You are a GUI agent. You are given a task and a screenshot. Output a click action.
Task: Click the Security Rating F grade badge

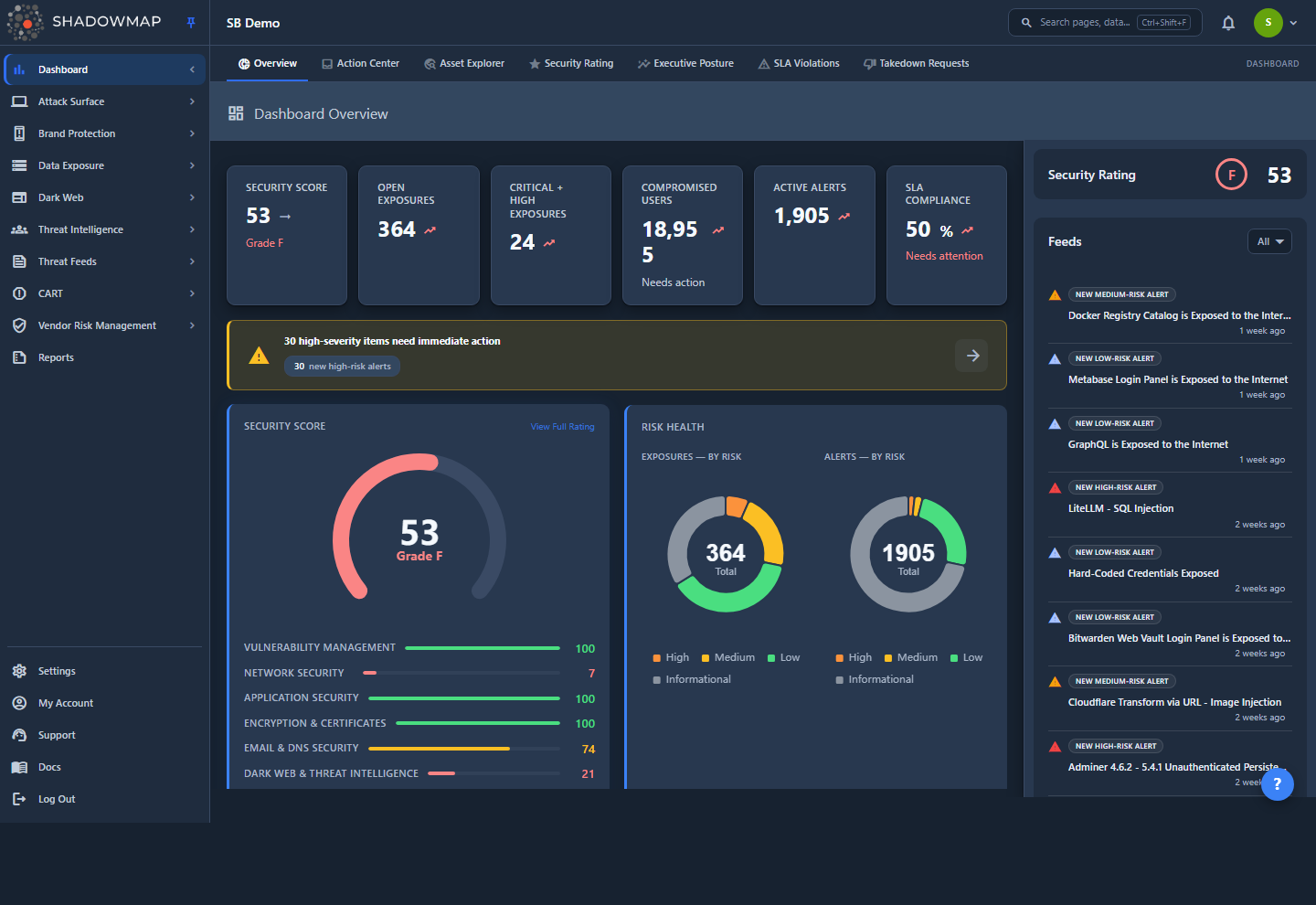click(1231, 175)
